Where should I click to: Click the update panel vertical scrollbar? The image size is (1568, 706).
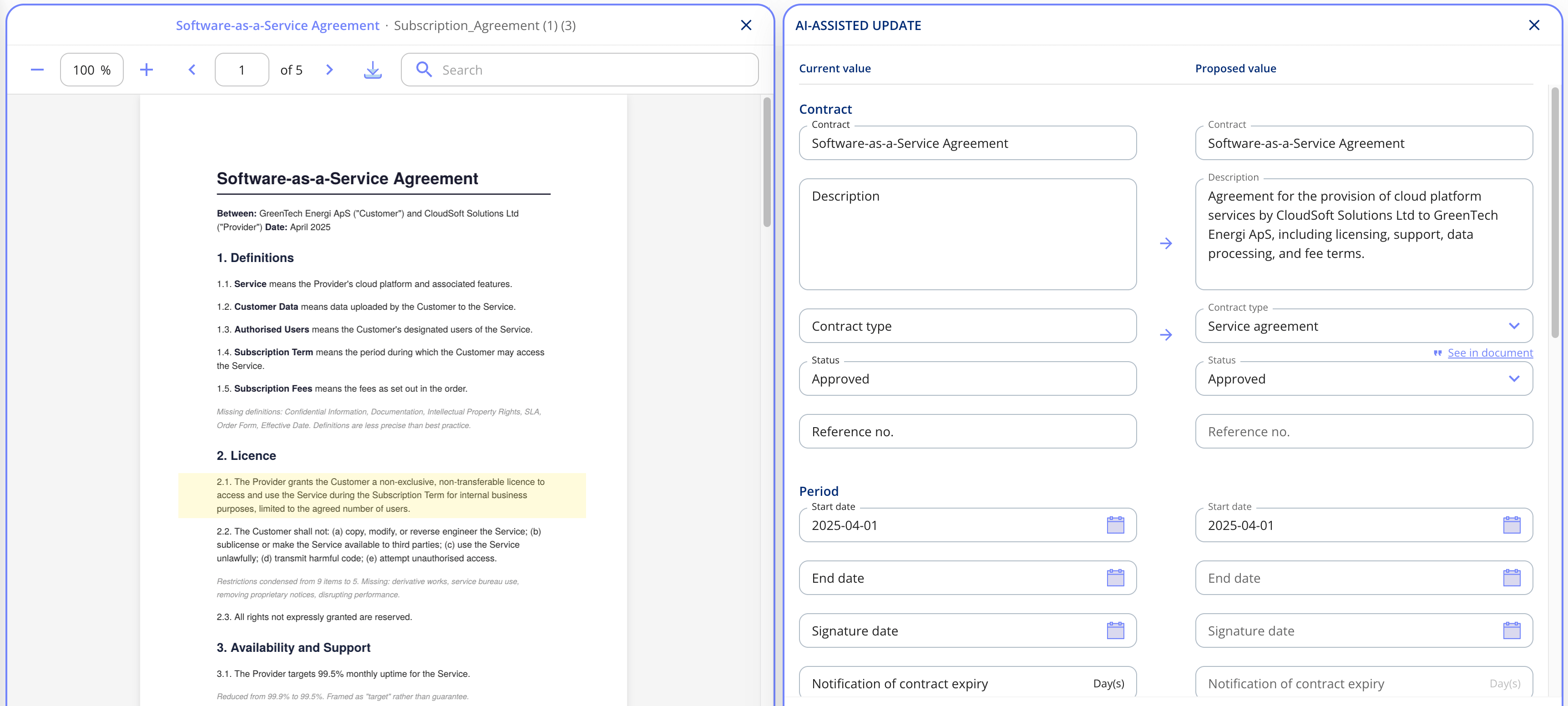point(1555,213)
